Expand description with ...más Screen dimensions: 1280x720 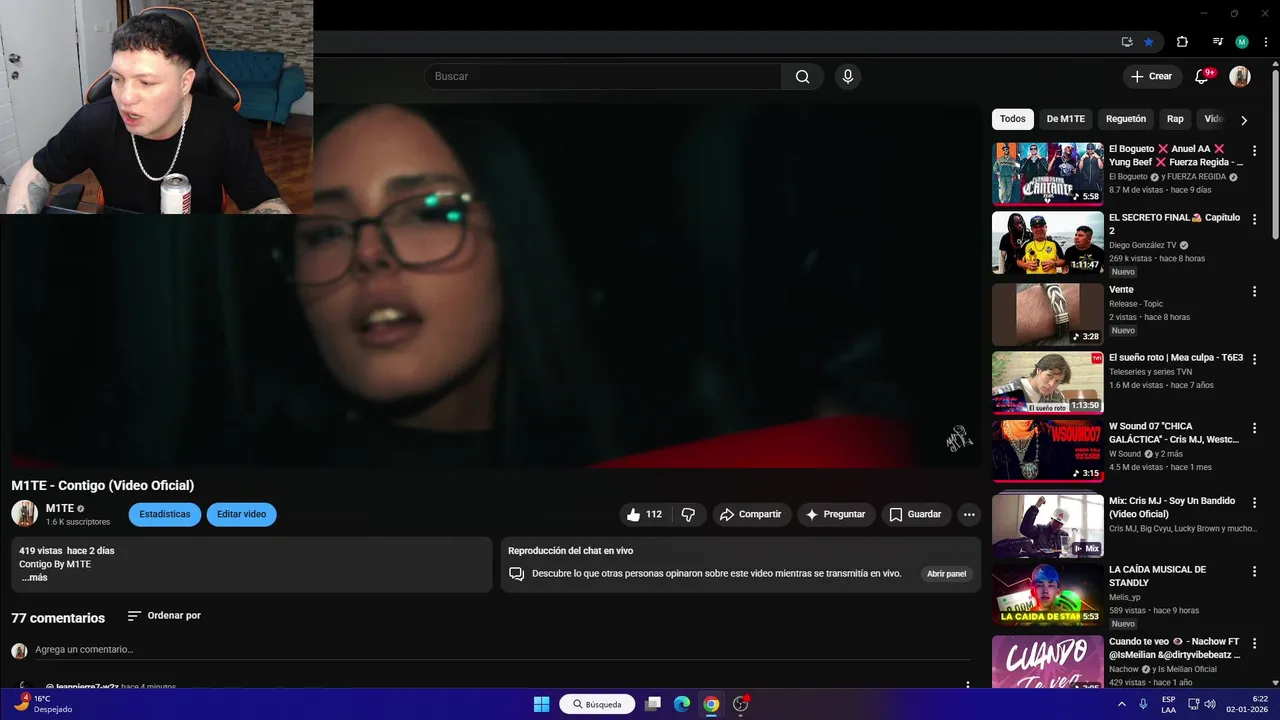35,578
